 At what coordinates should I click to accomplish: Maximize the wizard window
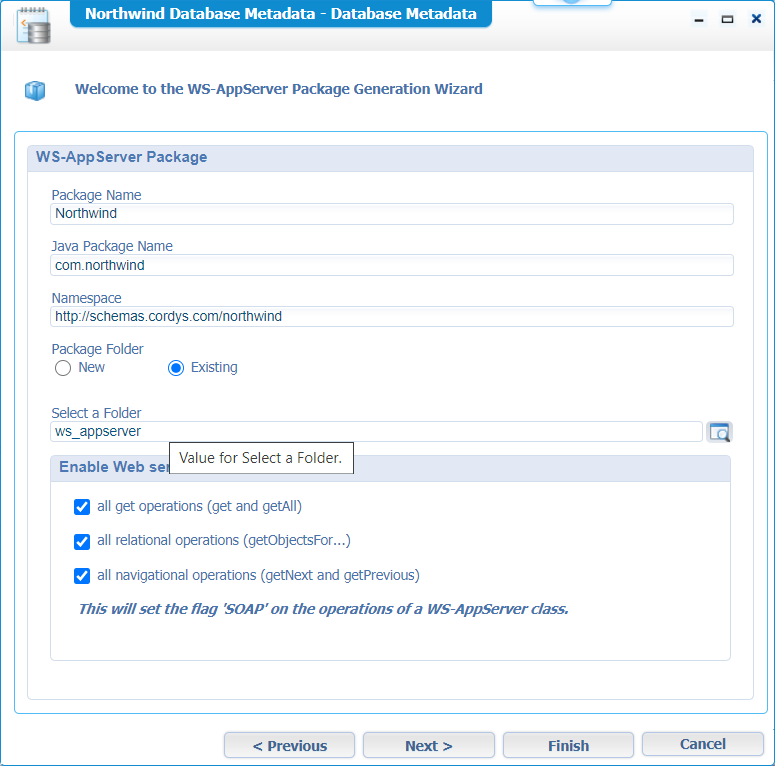tap(727, 19)
